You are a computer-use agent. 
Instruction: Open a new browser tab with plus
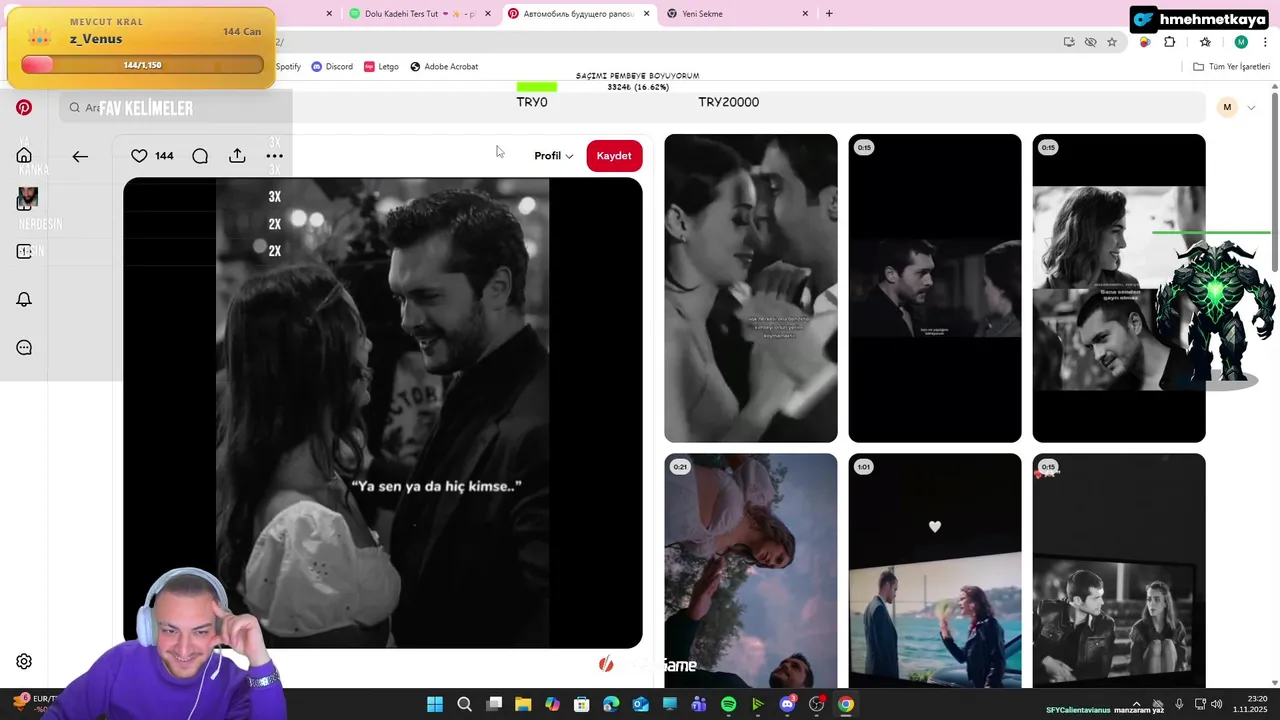pyautogui.click(x=829, y=14)
